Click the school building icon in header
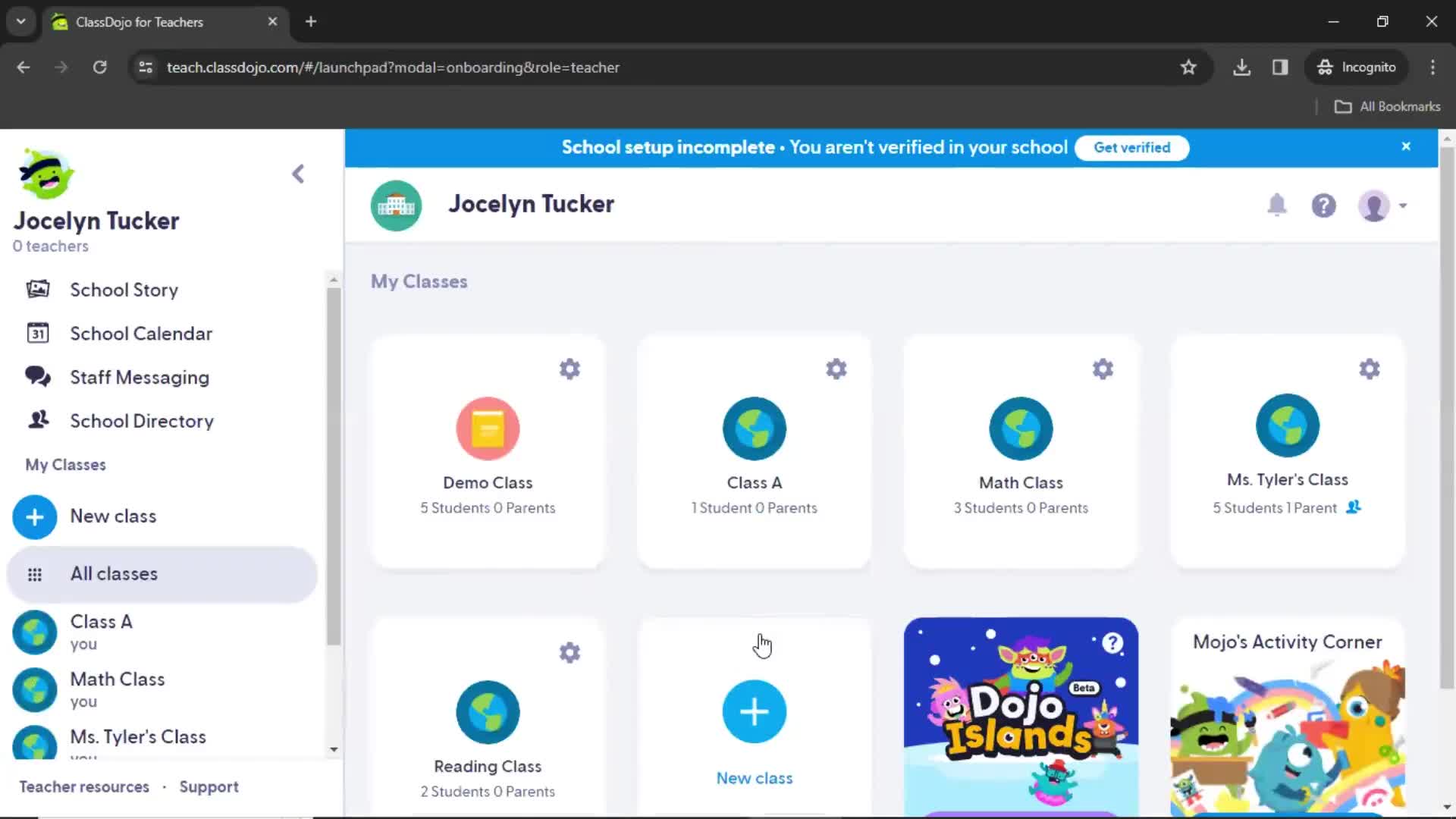 point(396,206)
